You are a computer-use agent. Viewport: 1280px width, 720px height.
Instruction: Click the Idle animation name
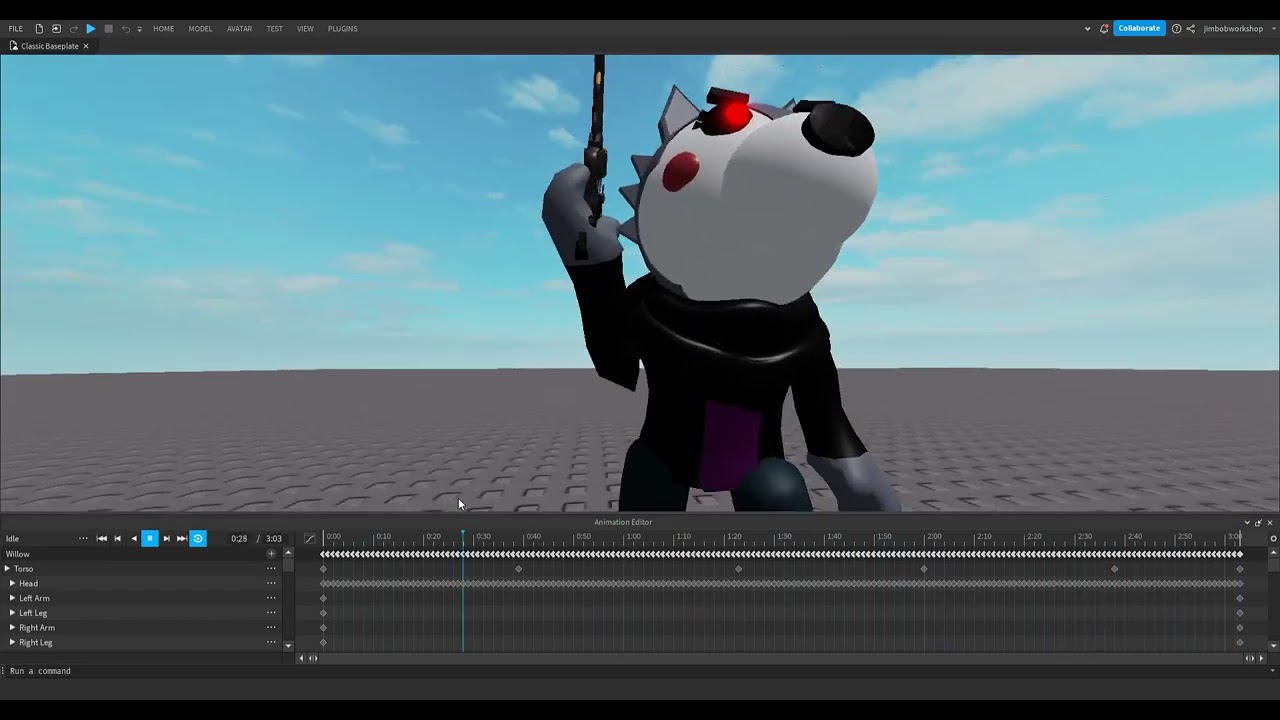point(12,539)
